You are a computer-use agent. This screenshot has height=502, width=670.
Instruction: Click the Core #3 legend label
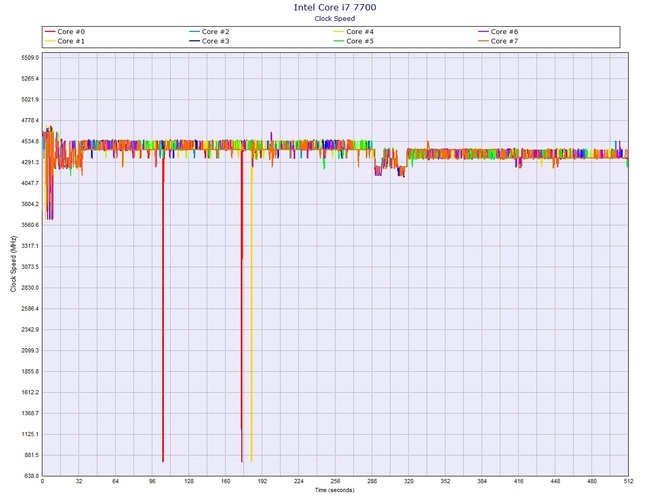[215, 41]
